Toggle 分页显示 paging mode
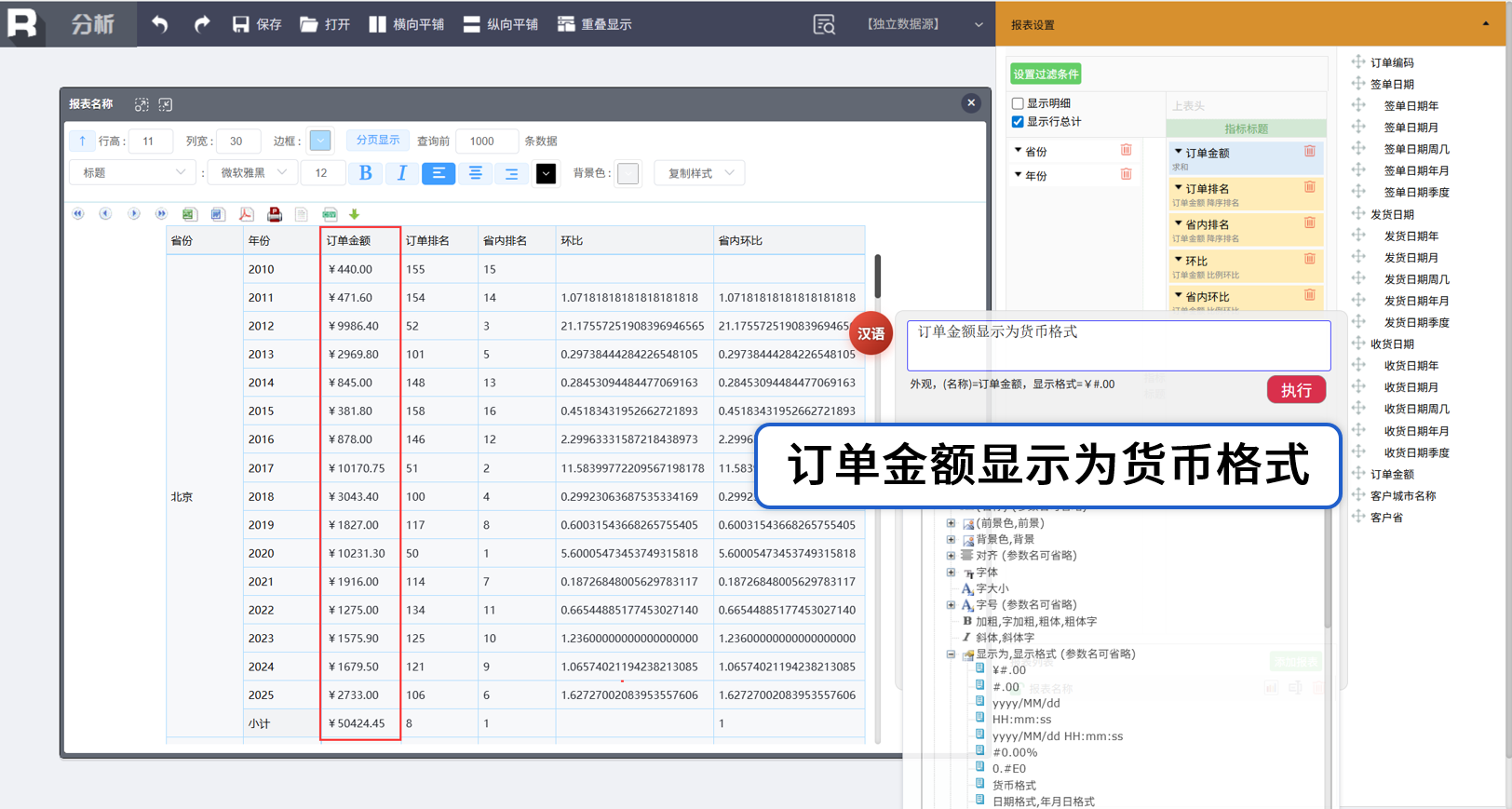The height and width of the screenshot is (809, 1512). coord(377,141)
